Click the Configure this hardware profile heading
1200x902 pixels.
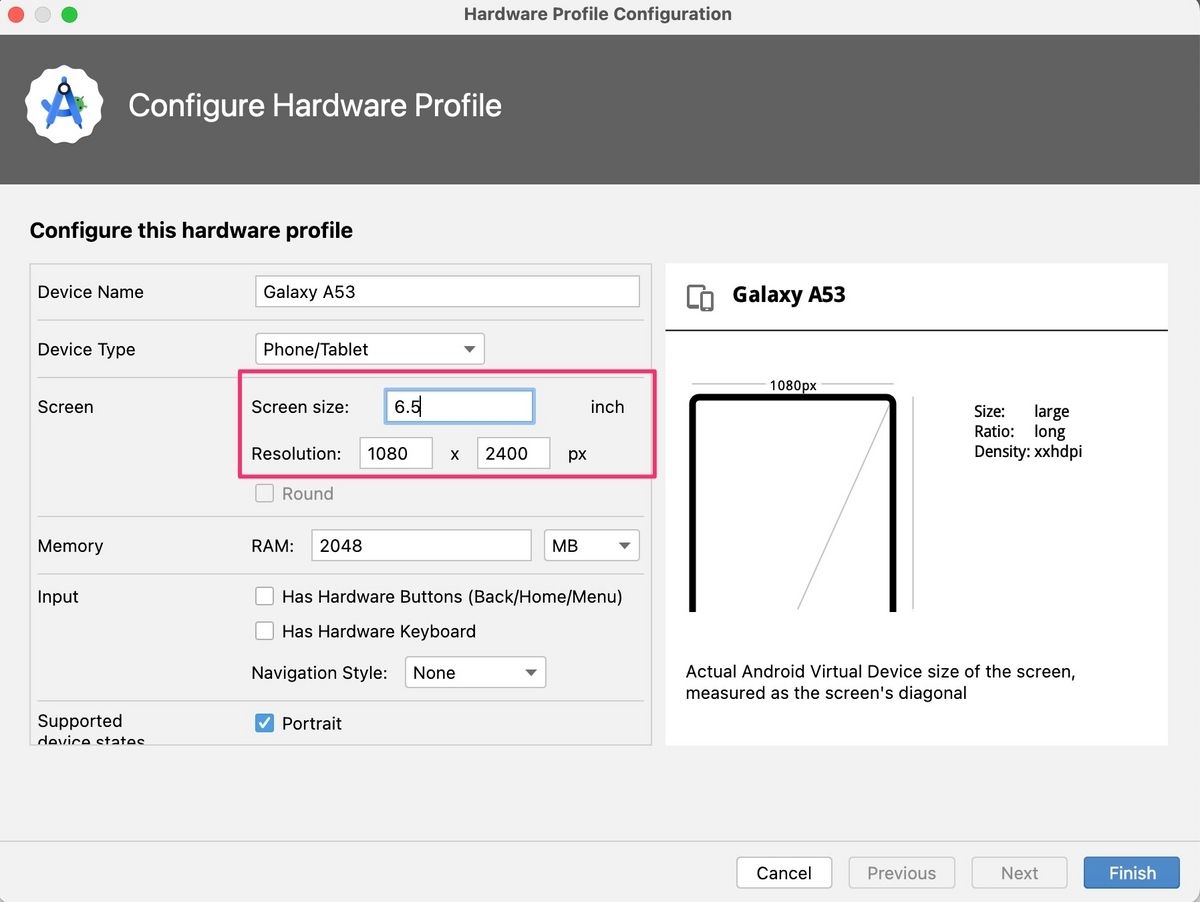[x=191, y=231]
